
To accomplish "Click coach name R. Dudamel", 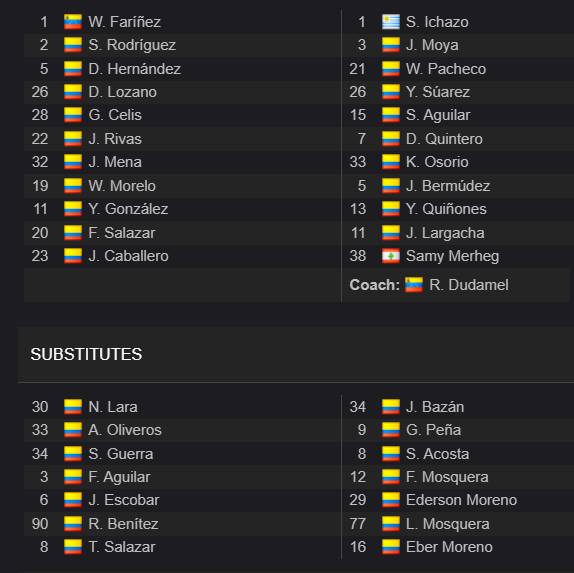I will (469, 285).
